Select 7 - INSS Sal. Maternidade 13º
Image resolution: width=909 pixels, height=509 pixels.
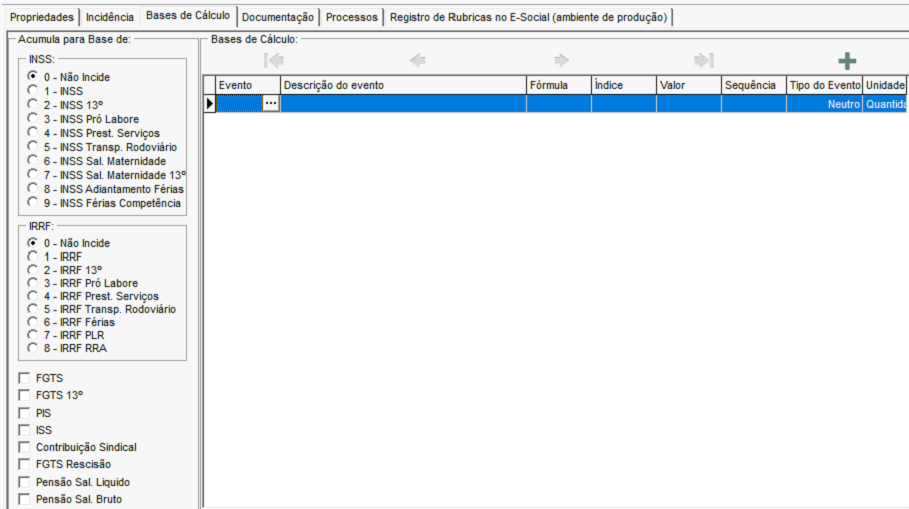[32, 174]
